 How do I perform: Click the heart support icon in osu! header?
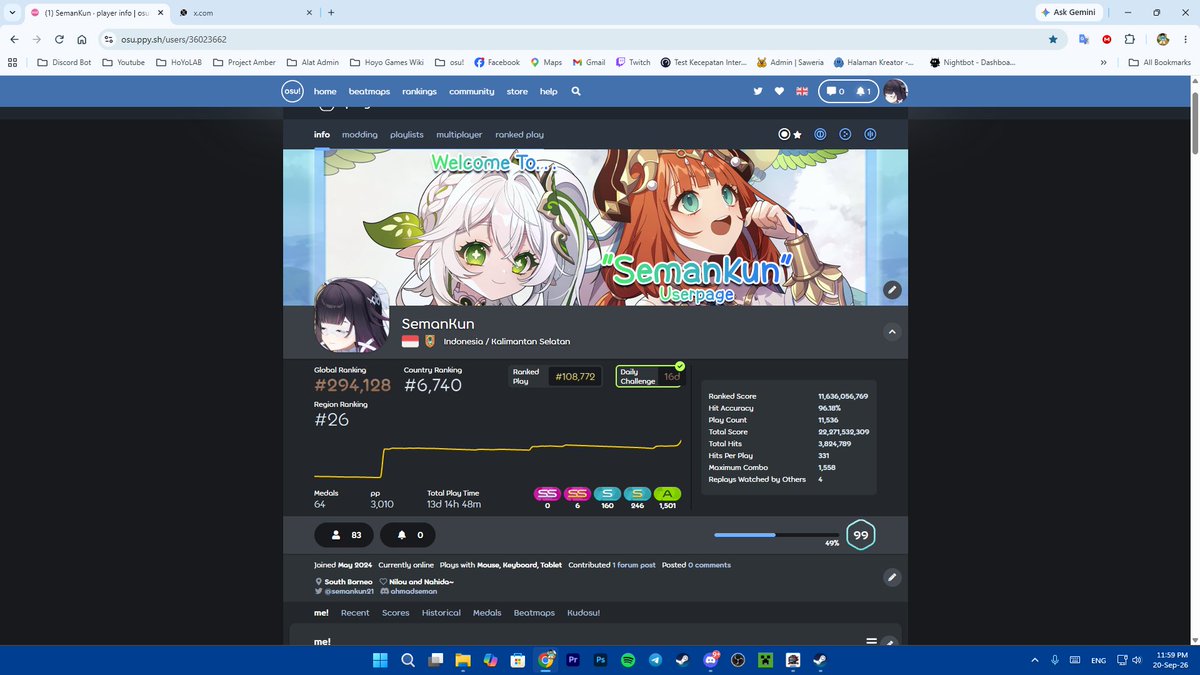click(x=779, y=91)
